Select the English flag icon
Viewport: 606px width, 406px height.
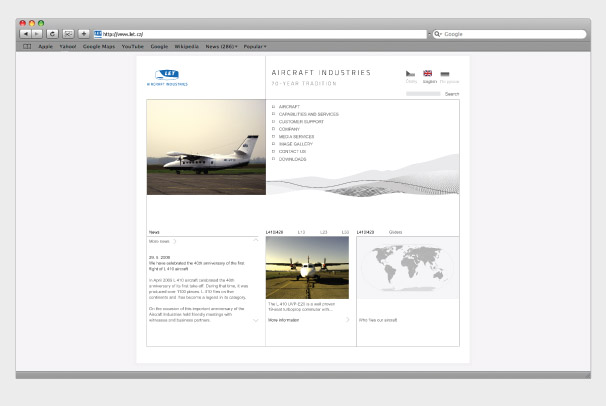428,74
